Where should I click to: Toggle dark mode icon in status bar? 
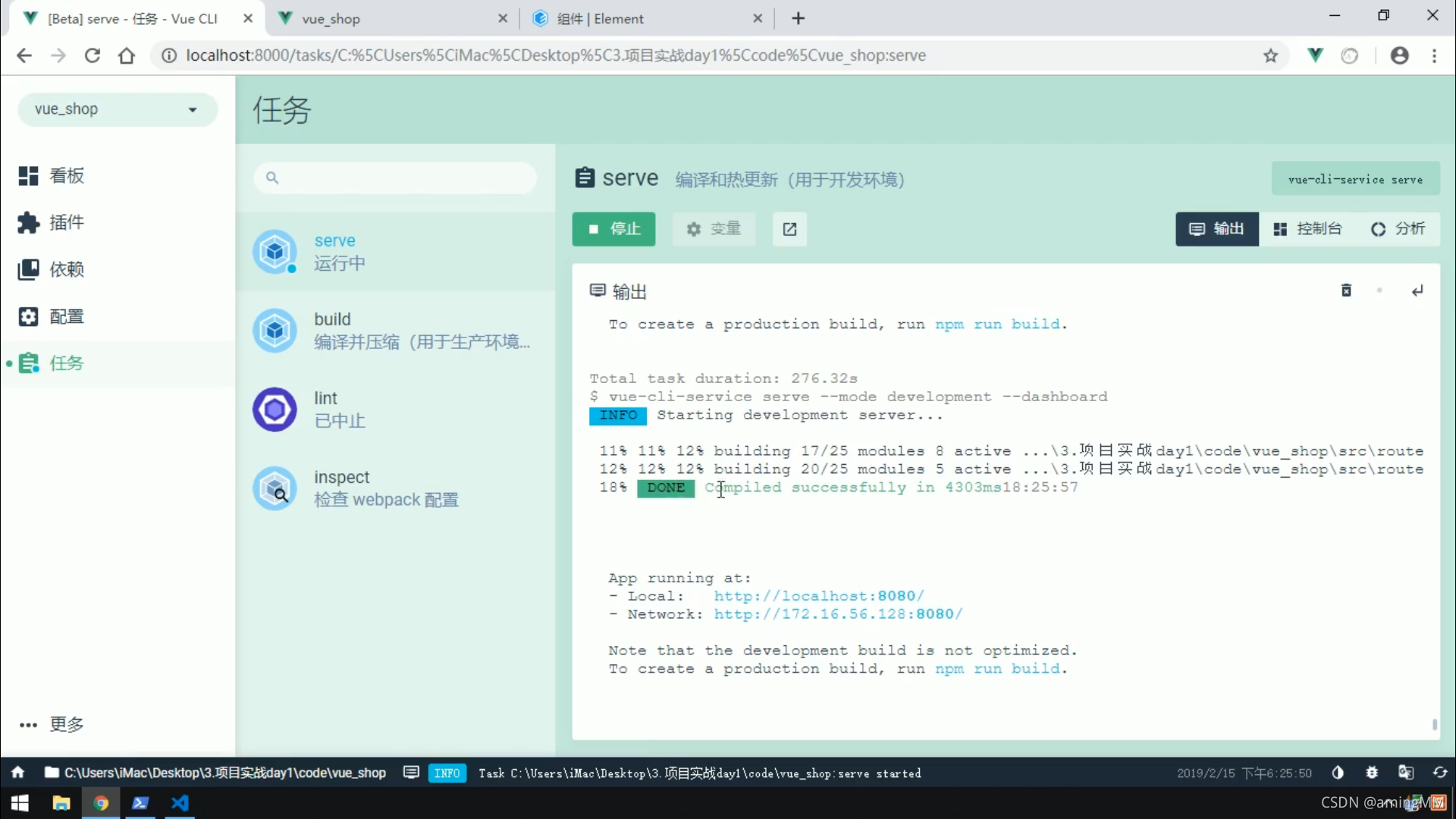(1338, 773)
